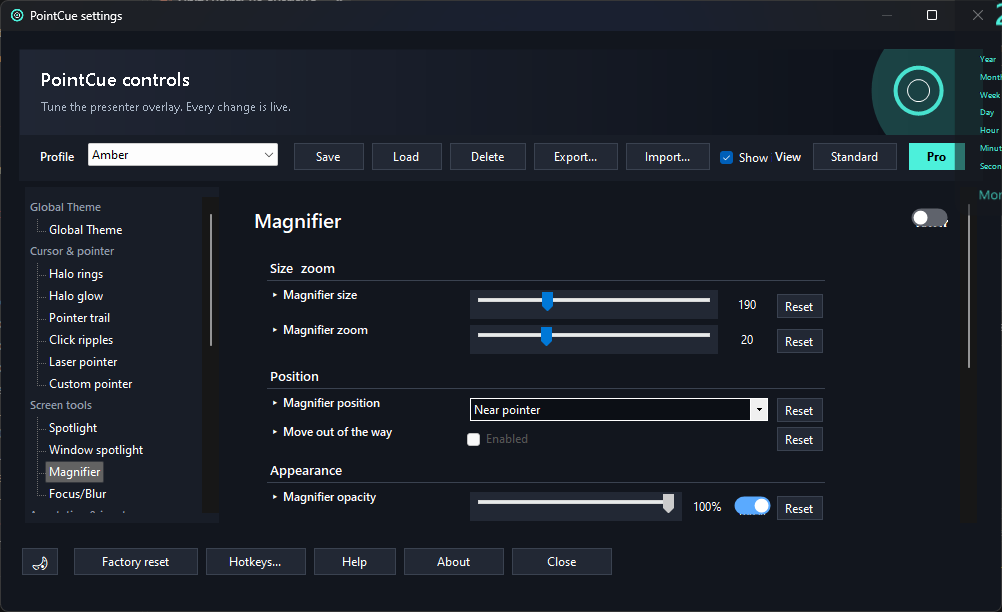
Task: Open the About dialog
Action: [454, 562]
